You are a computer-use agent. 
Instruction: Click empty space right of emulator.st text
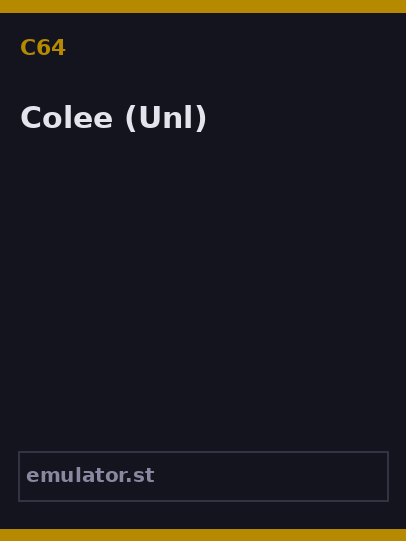coord(269,476)
